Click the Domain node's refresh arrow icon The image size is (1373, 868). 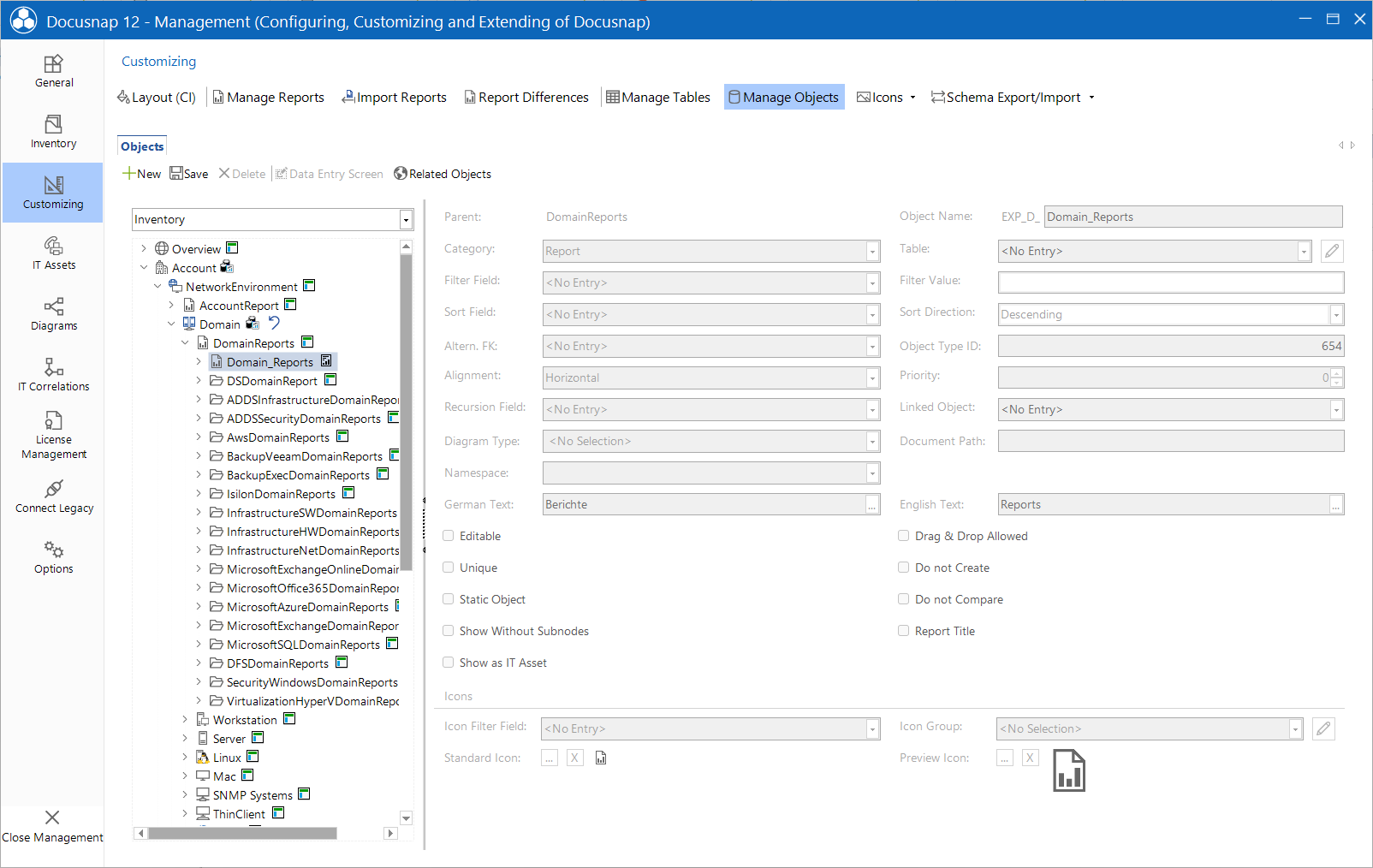(x=274, y=324)
